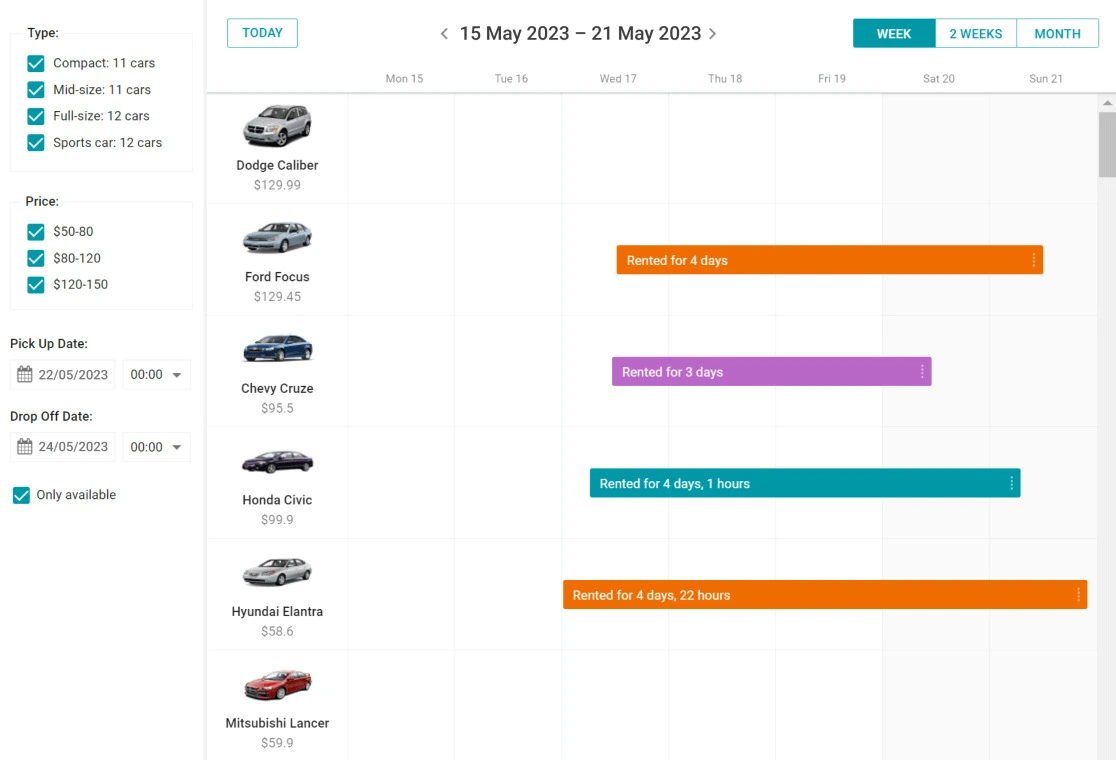The height and width of the screenshot is (760, 1116).
Task: Click the Dodge Caliber car thumbnail
Action: (277, 124)
